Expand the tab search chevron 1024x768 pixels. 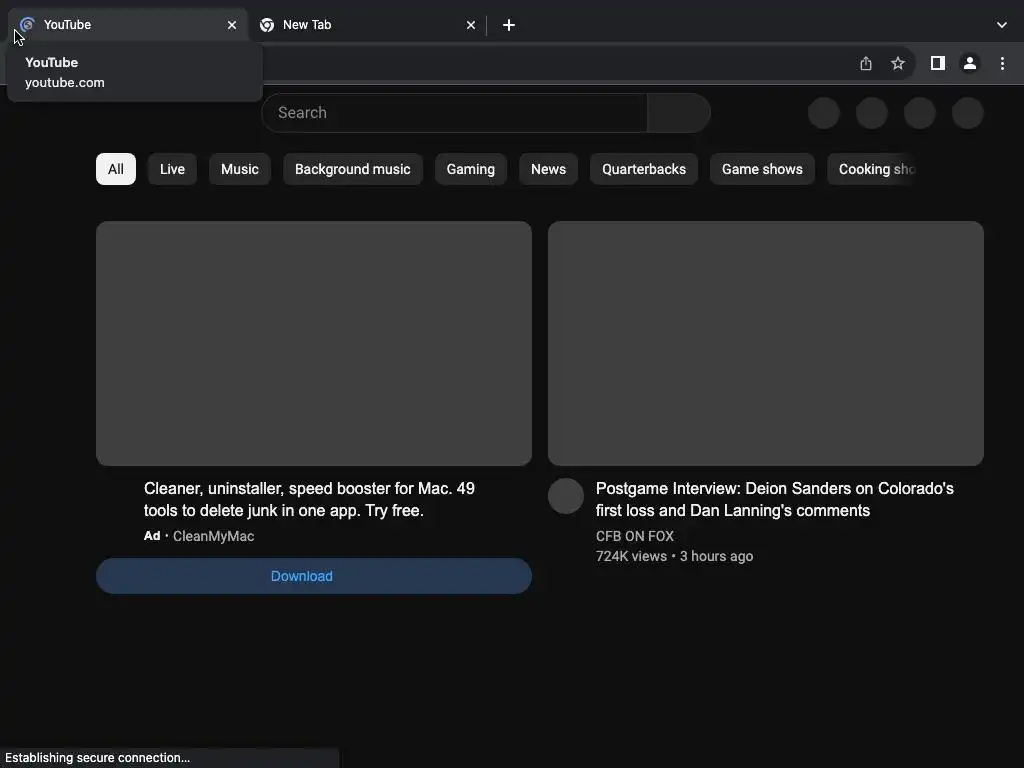point(1002,25)
